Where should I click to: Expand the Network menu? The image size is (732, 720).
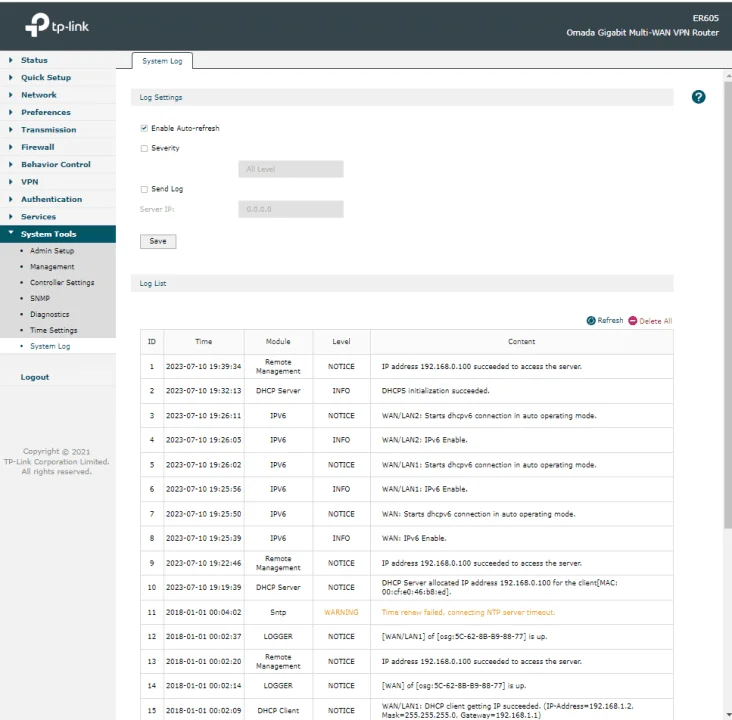click(39, 95)
